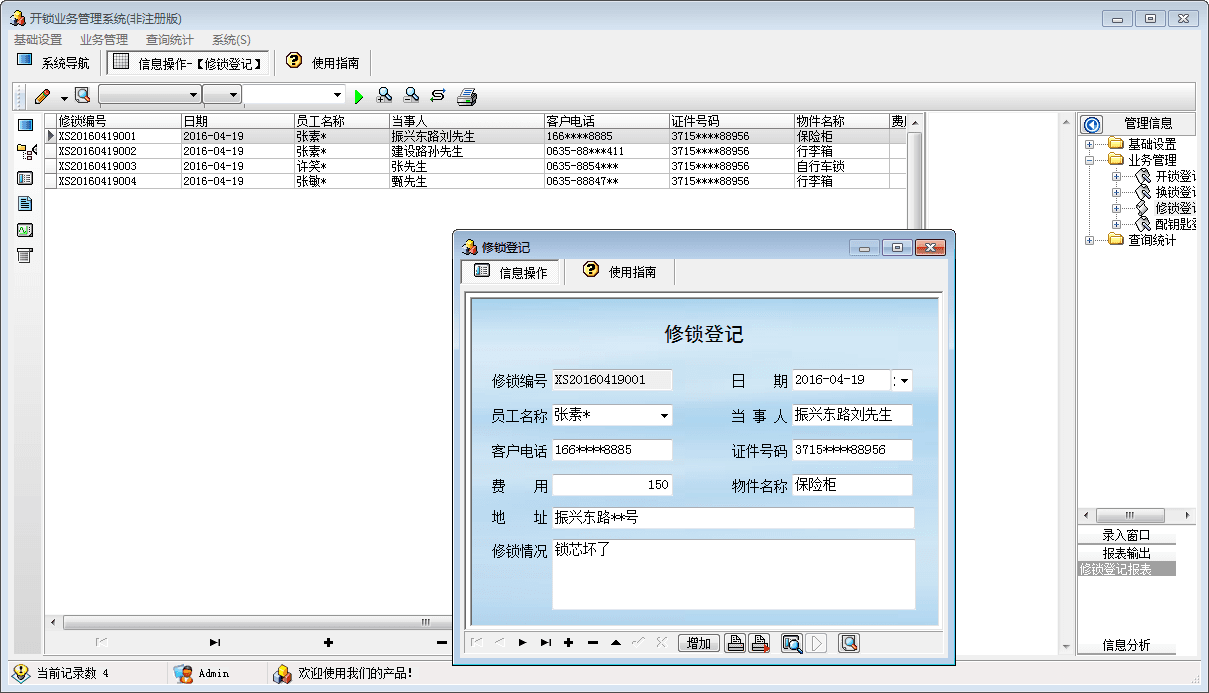Image resolution: width=1209 pixels, height=693 pixels.
Task: Open the 员工名称 dropdown in the form
Action: click(x=664, y=416)
